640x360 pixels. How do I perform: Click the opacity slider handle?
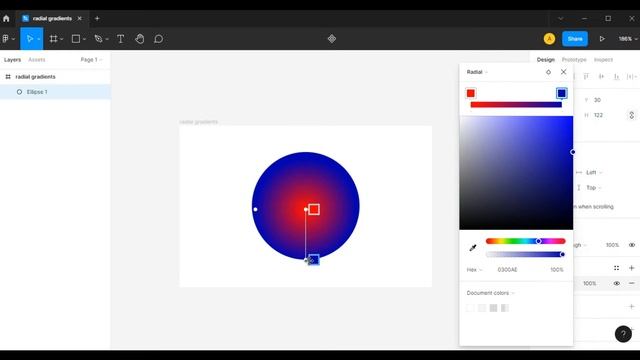pyautogui.click(x=562, y=254)
